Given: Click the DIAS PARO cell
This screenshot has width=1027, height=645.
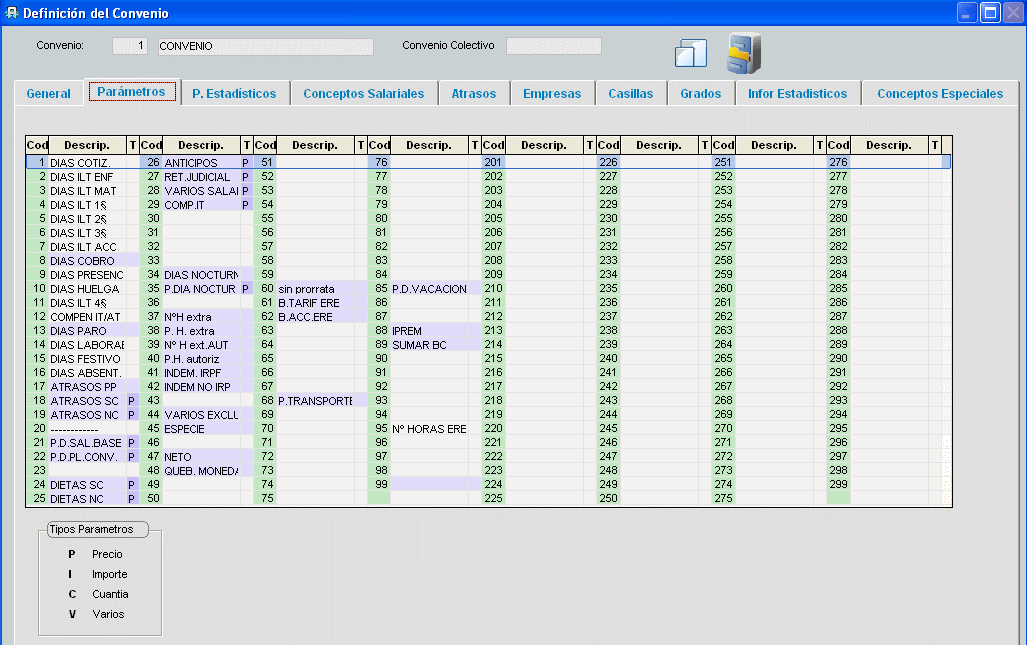Looking at the screenshot, I should coord(88,331).
